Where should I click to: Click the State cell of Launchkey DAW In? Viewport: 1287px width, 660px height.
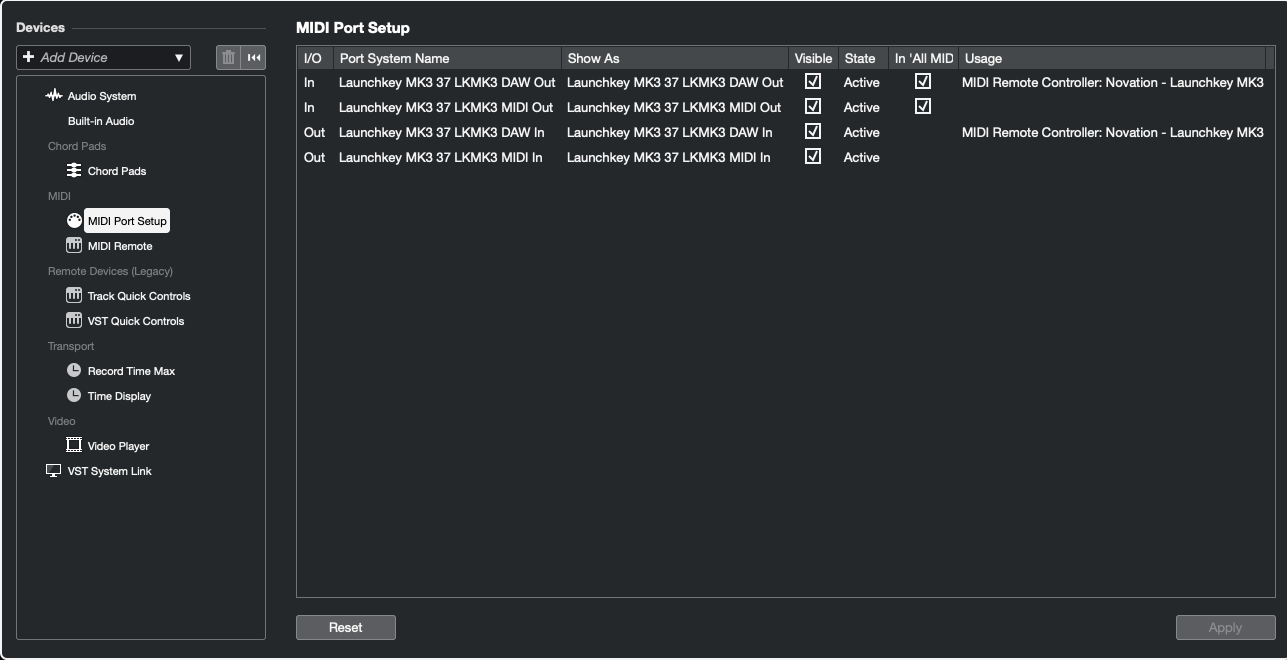(861, 132)
